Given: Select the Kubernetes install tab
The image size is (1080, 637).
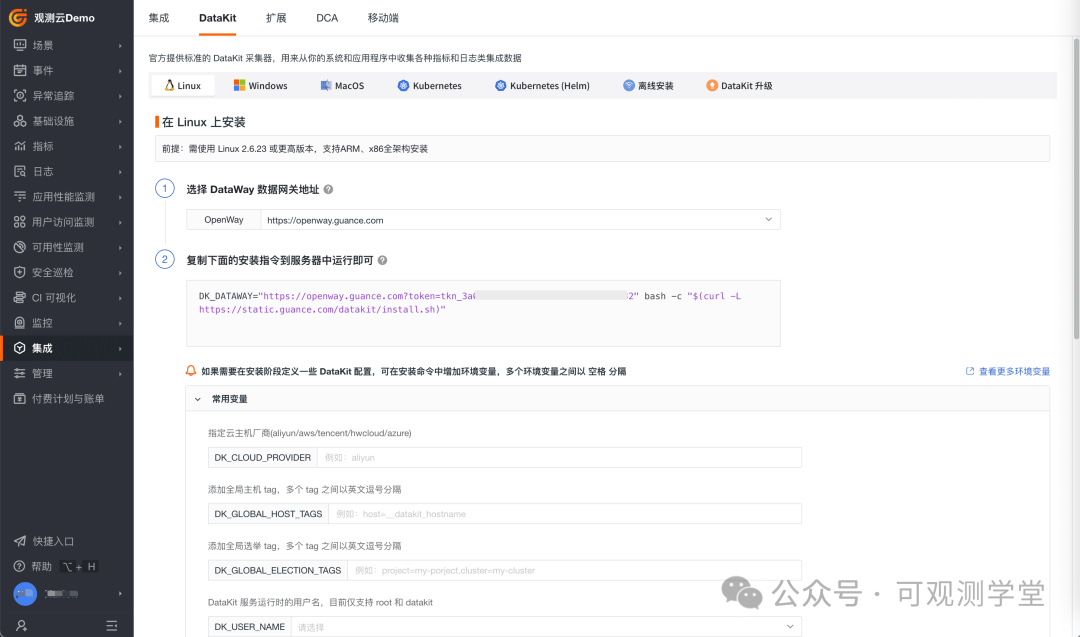Looking at the screenshot, I should coord(430,85).
